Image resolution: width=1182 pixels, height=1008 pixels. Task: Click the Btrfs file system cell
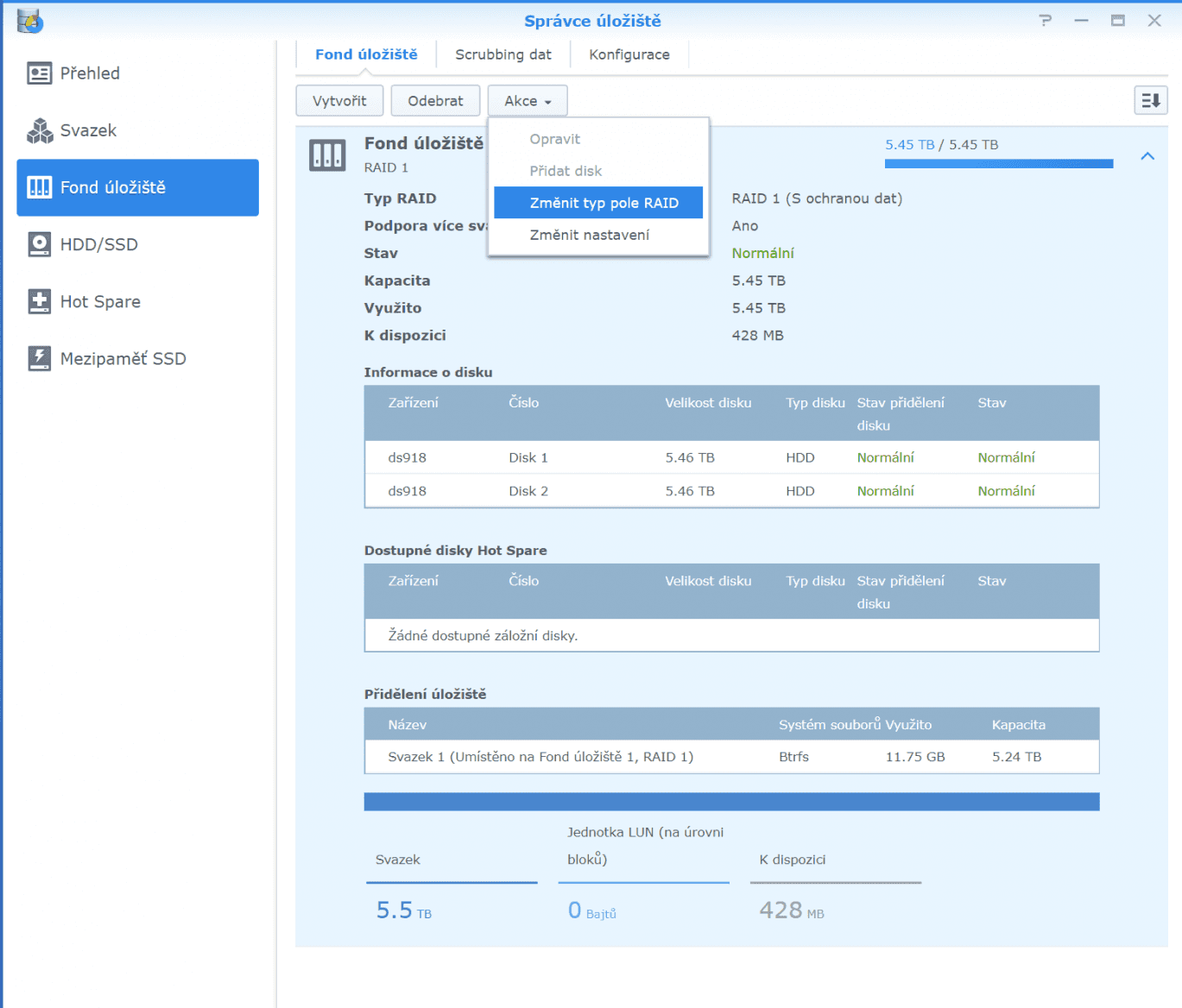pos(793,757)
